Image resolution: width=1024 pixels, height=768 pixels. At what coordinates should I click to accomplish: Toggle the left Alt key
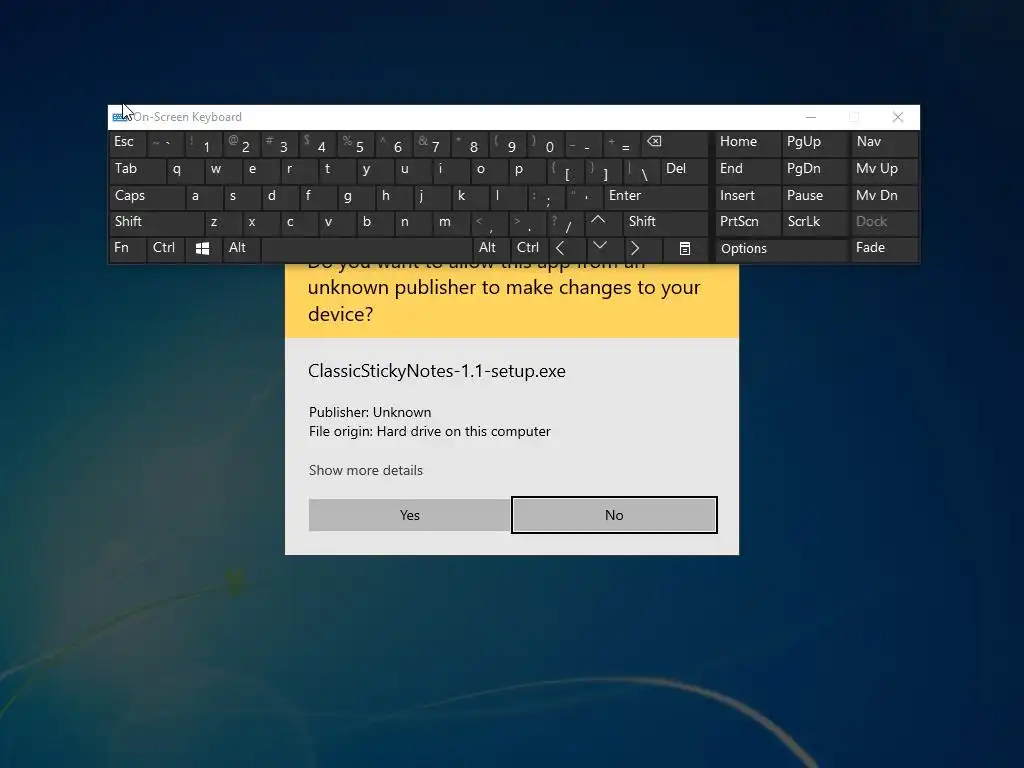pos(241,249)
